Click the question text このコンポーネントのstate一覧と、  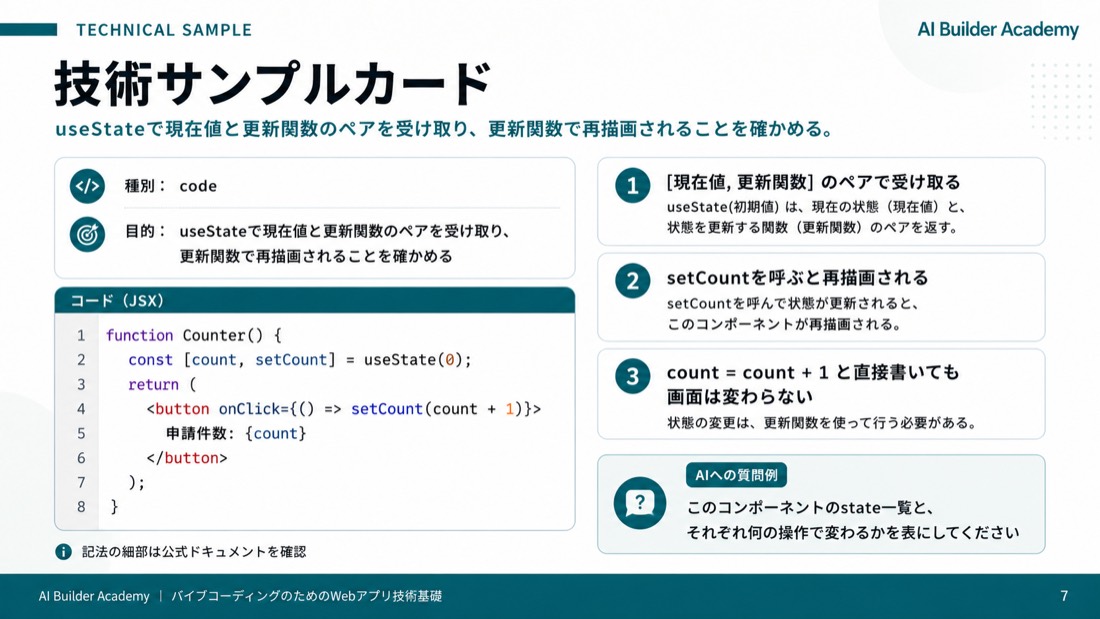810,507
